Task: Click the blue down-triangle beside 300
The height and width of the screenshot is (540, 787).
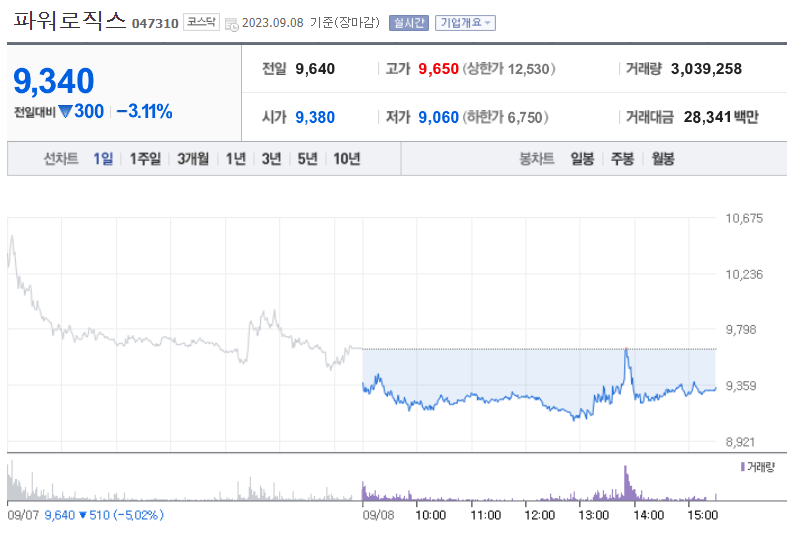Action: coord(65,111)
